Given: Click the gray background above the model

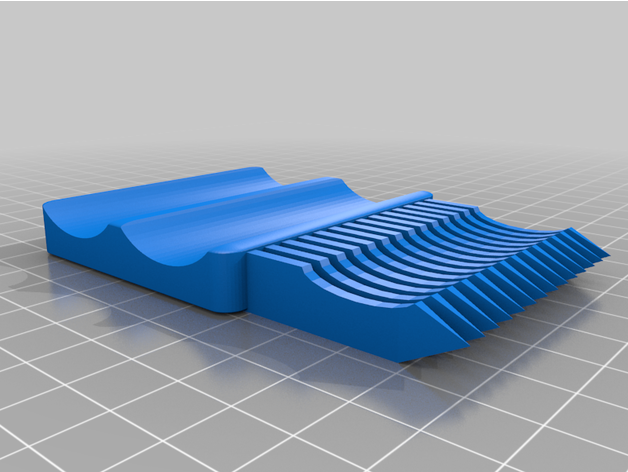Looking at the screenshot, I should coord(314,60).
